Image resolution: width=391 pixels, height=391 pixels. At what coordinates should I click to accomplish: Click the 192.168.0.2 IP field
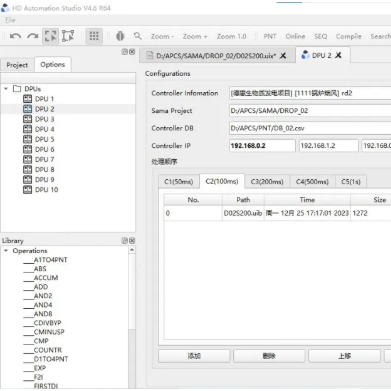click(262, 146)
